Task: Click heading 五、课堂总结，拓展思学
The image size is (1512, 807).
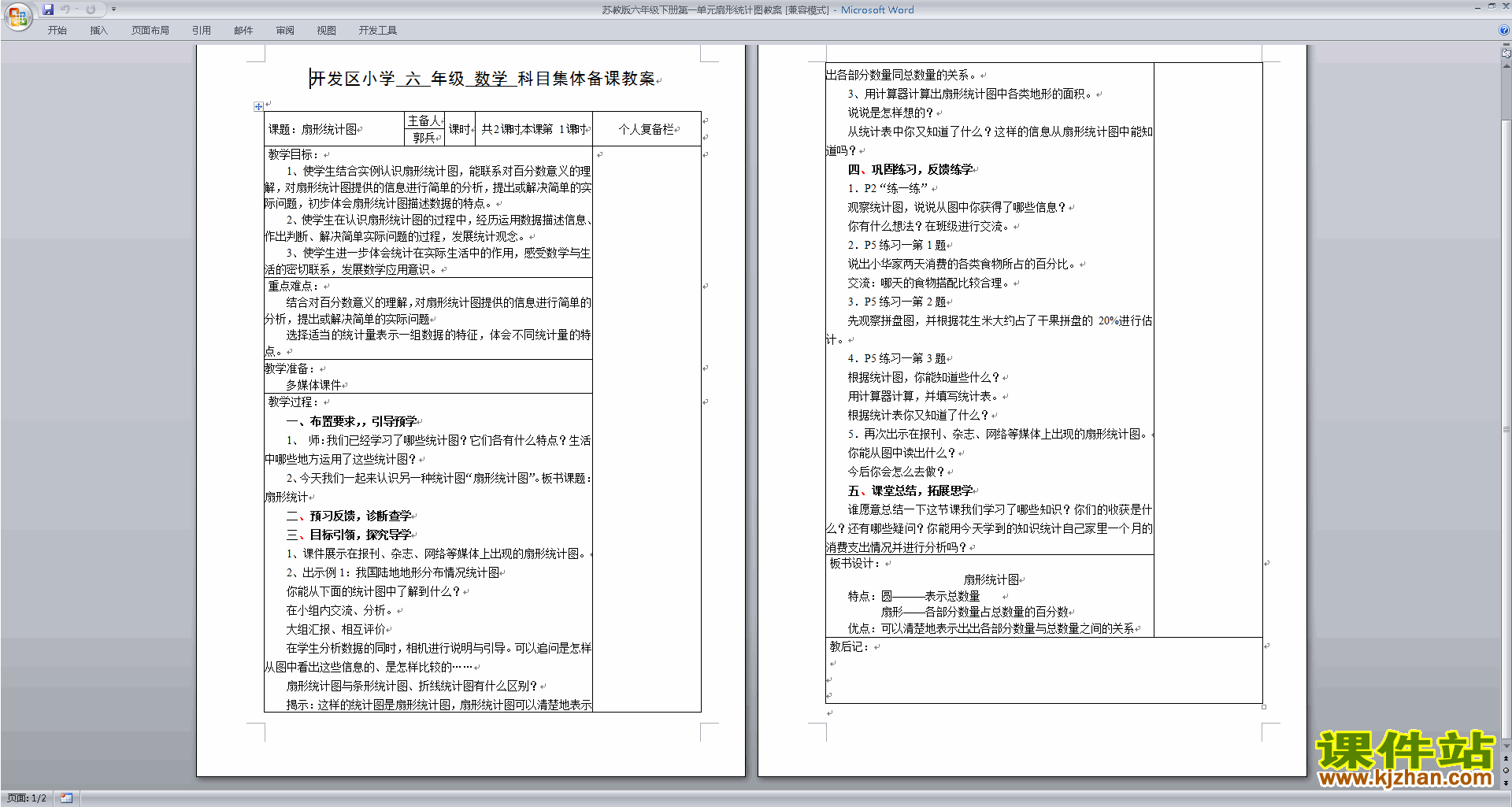Action: coord(910,490)
